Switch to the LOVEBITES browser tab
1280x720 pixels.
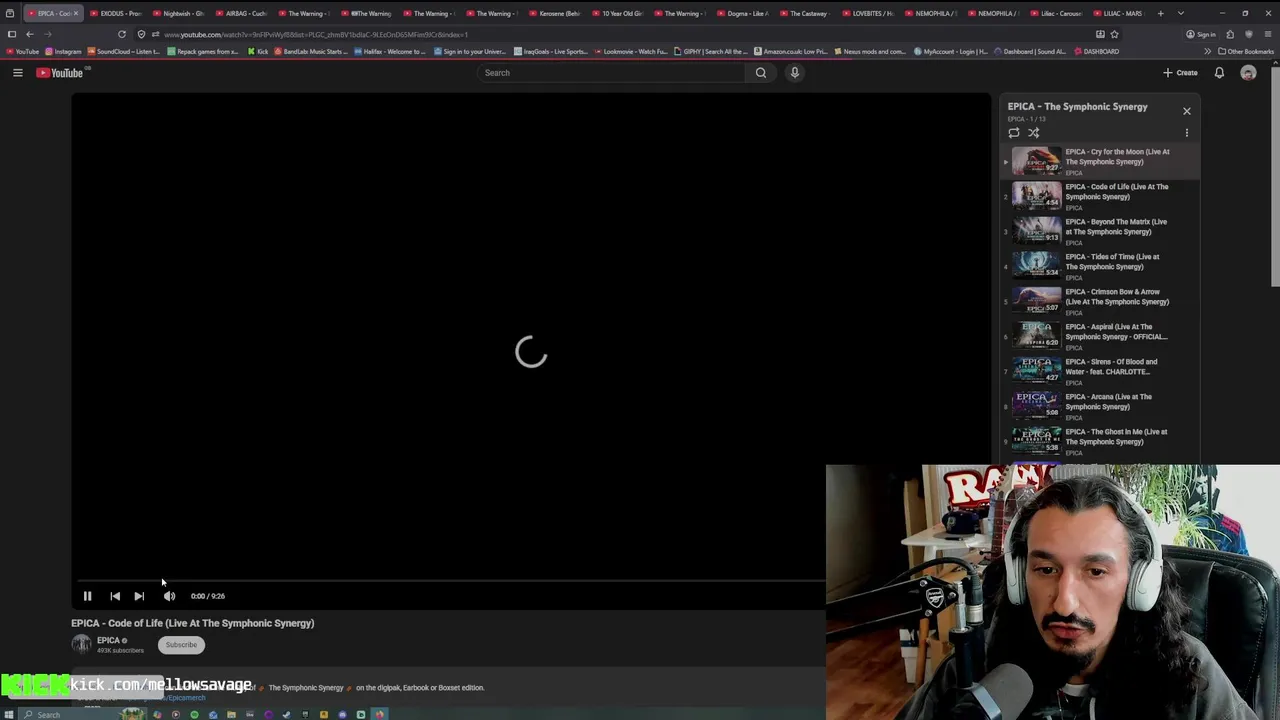[x=867, y=13]
